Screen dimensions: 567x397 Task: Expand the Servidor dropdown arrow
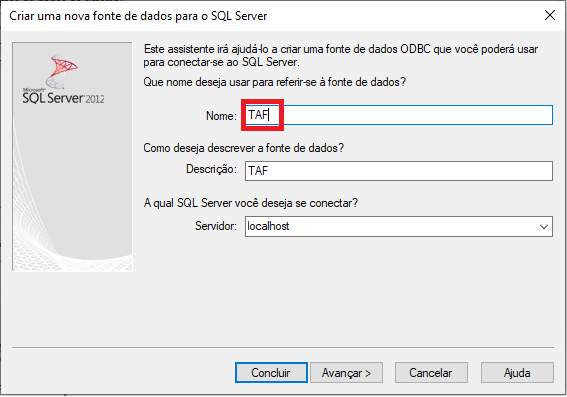(x=543, y=227)
